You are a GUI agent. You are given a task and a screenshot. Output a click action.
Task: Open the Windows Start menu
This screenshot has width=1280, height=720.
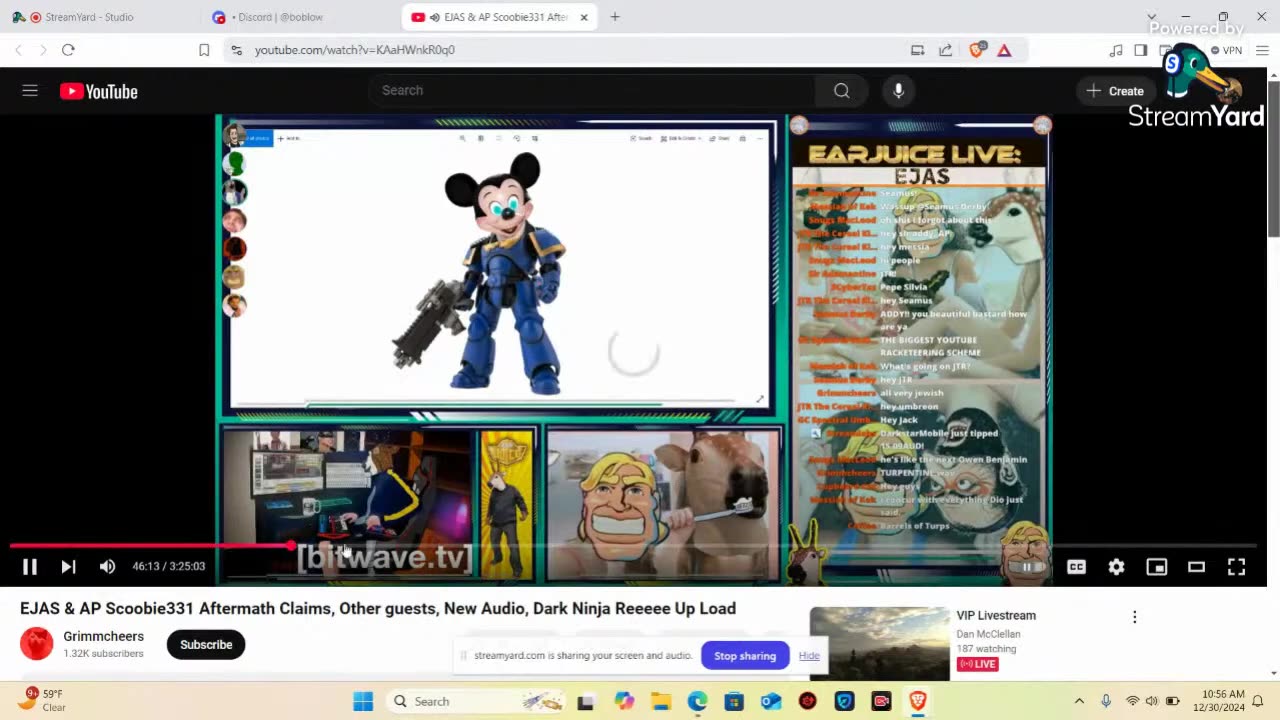(363, 701)
